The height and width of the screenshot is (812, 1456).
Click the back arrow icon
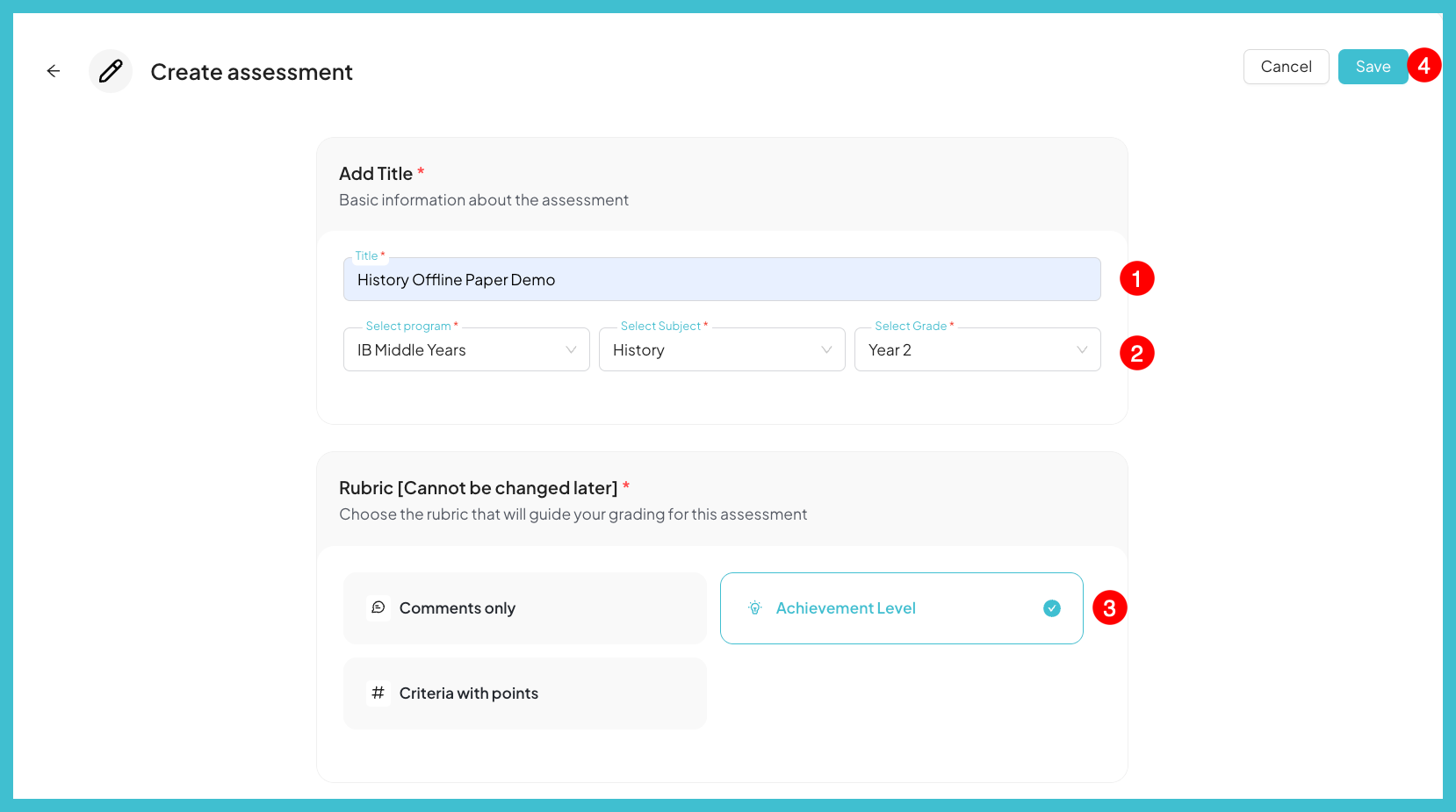click(x=54, y=71)
